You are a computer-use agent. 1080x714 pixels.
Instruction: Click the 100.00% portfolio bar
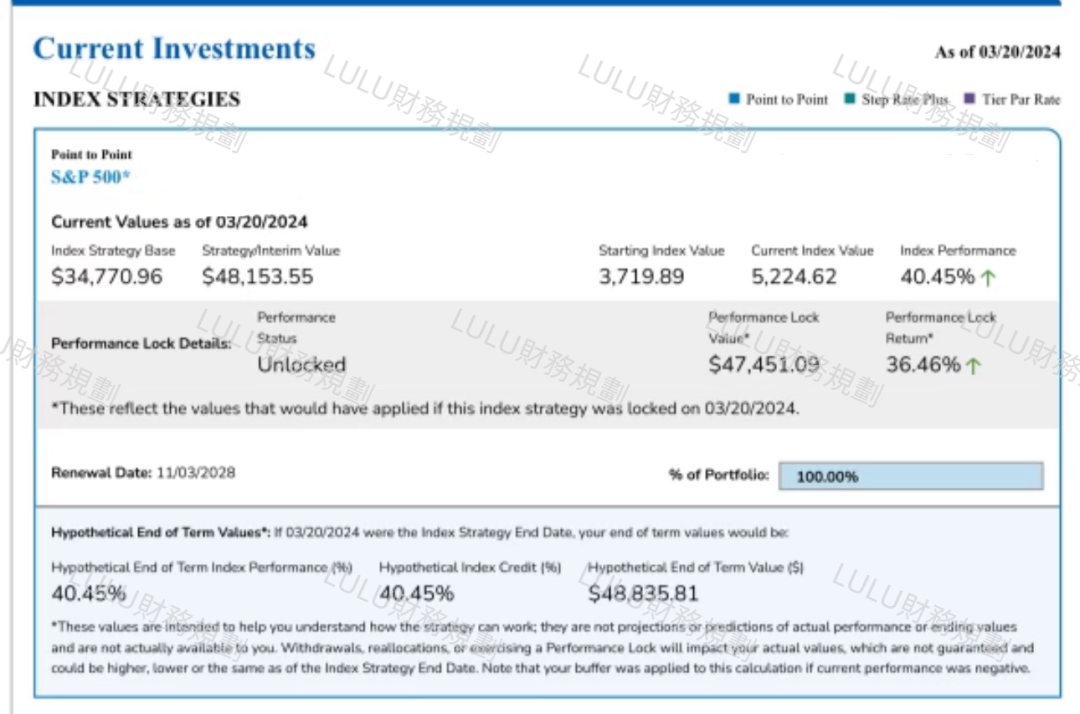coord(911,476)
